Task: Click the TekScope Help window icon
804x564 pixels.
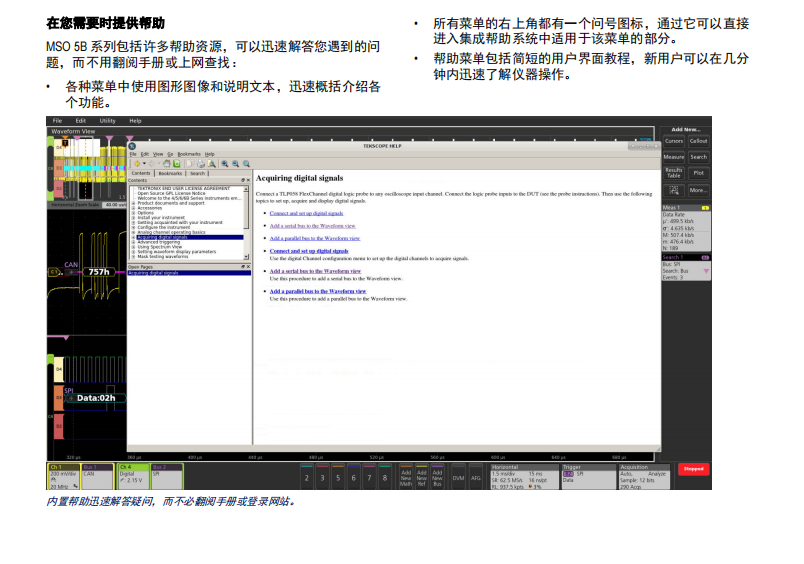Action: [132, 146]
